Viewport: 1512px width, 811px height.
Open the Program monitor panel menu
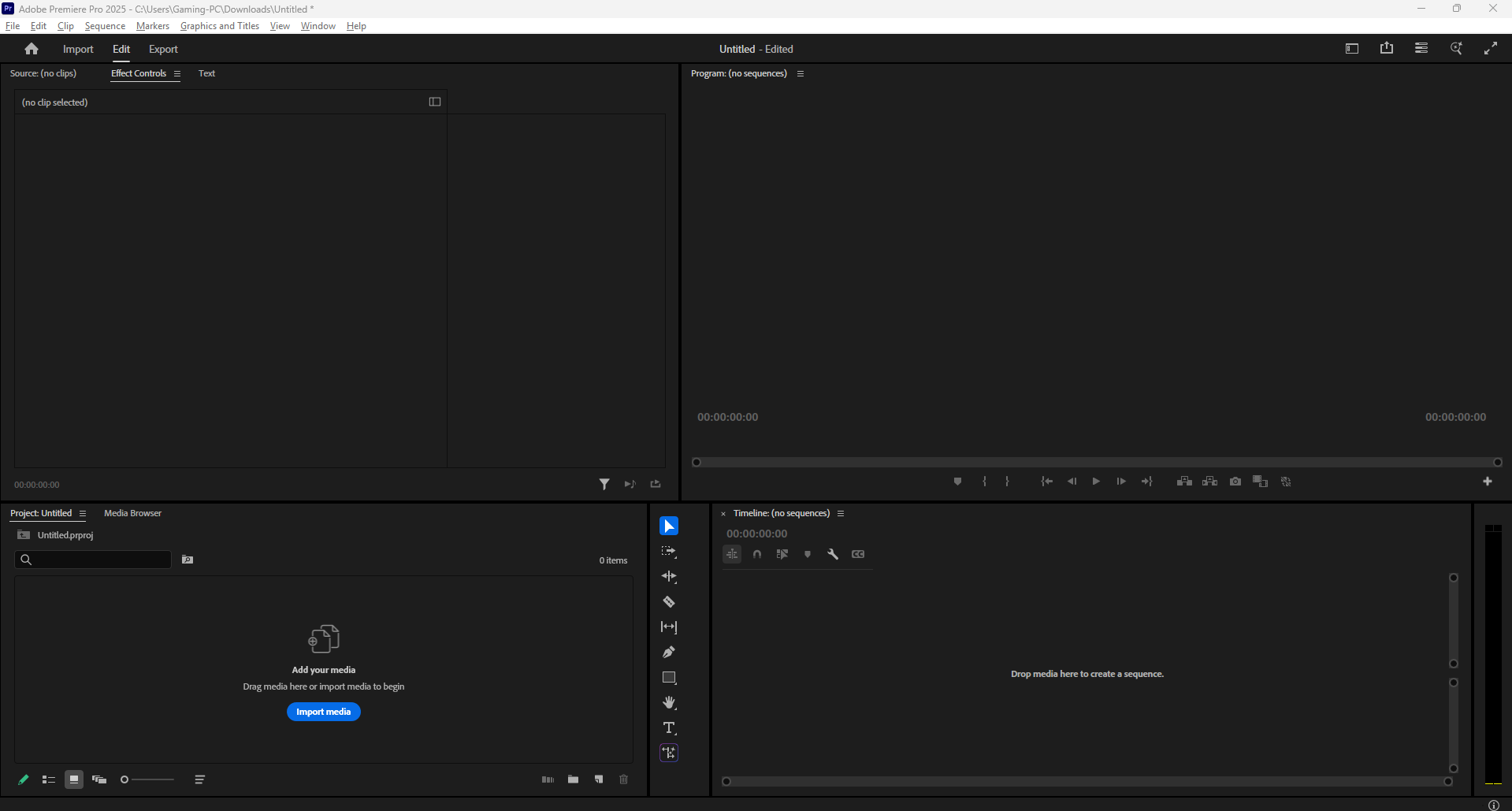point(801,74)
